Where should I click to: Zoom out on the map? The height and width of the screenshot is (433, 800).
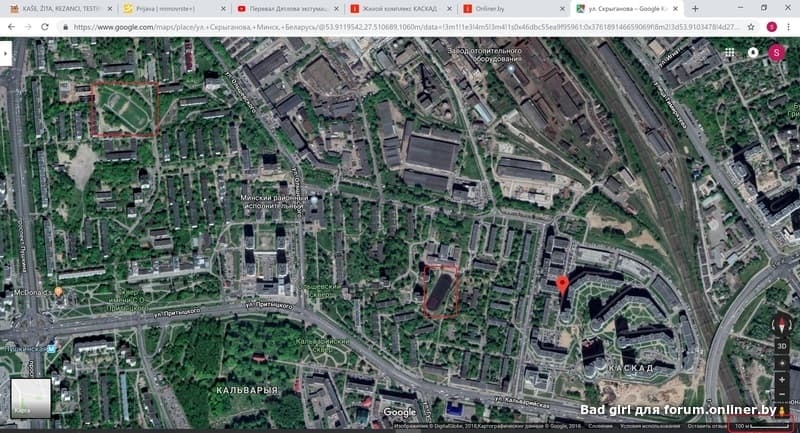pos(782,395)
